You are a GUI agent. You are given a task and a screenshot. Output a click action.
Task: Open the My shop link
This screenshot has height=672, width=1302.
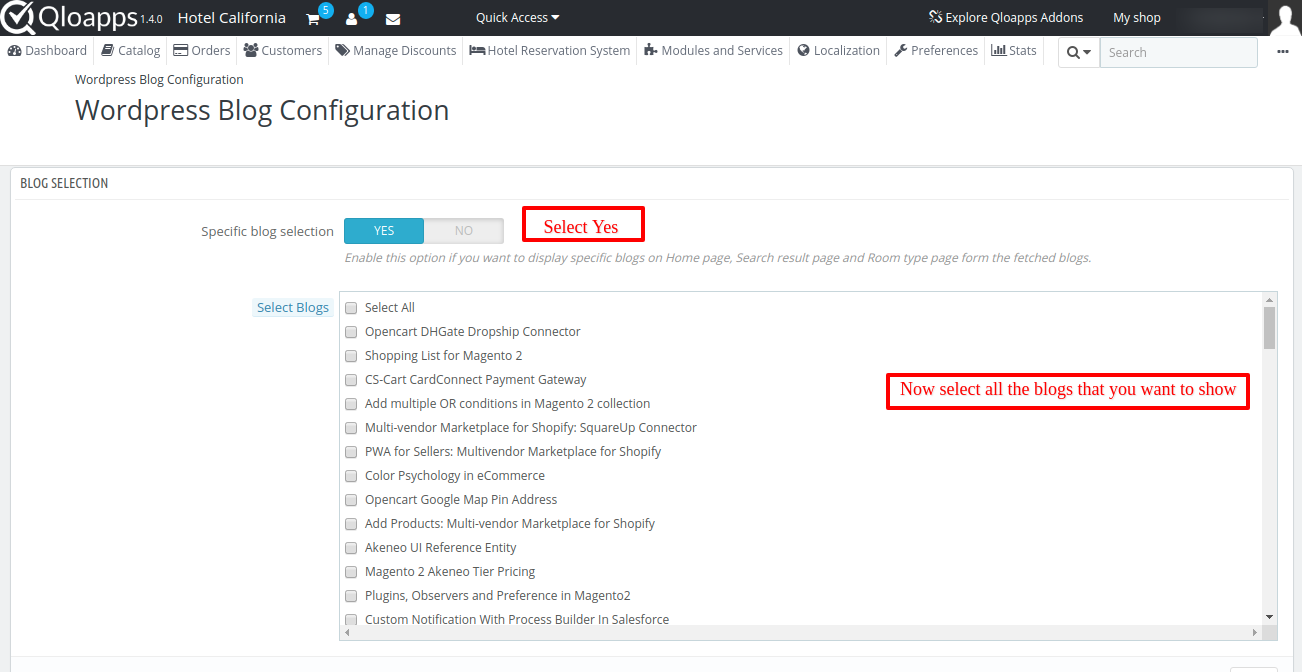pos(1137,17)
